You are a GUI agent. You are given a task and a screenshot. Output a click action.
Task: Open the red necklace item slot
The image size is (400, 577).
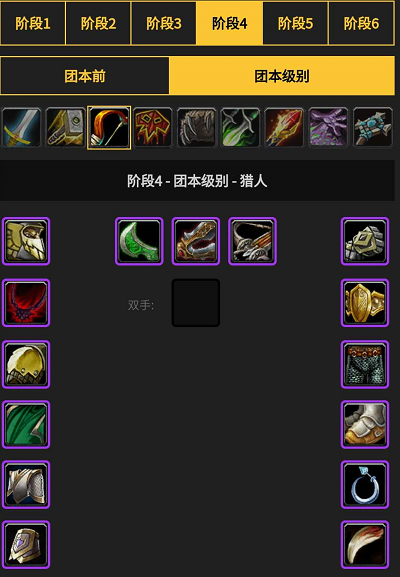(x=26, y=302)
